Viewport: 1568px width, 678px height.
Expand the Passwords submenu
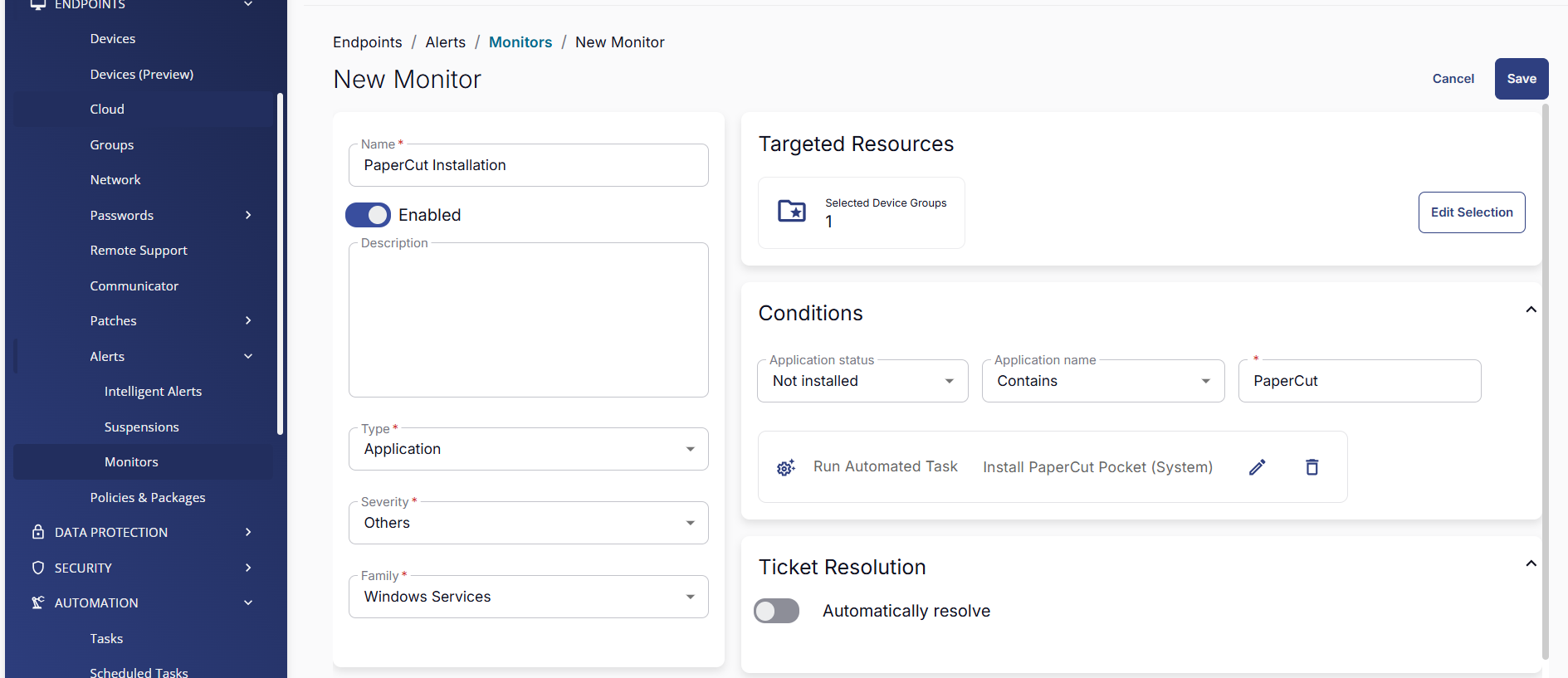pyautogui.click(x=248, y=215)
